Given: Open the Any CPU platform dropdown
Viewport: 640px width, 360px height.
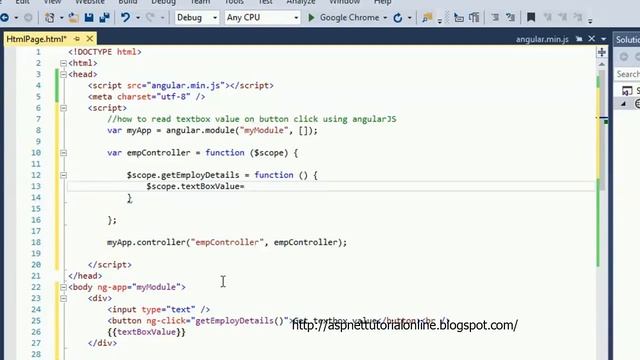Looking at the screenshot, I should click(262, 18).
